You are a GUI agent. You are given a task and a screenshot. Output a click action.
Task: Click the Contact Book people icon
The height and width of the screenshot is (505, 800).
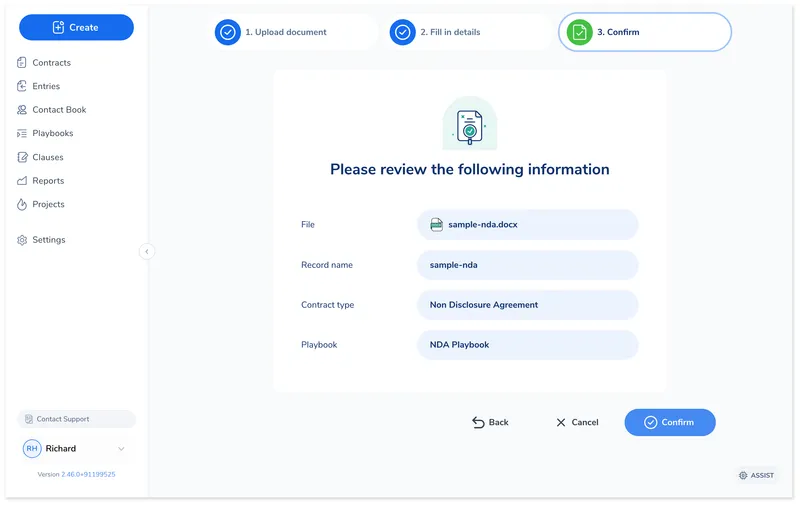pos(22,110)
